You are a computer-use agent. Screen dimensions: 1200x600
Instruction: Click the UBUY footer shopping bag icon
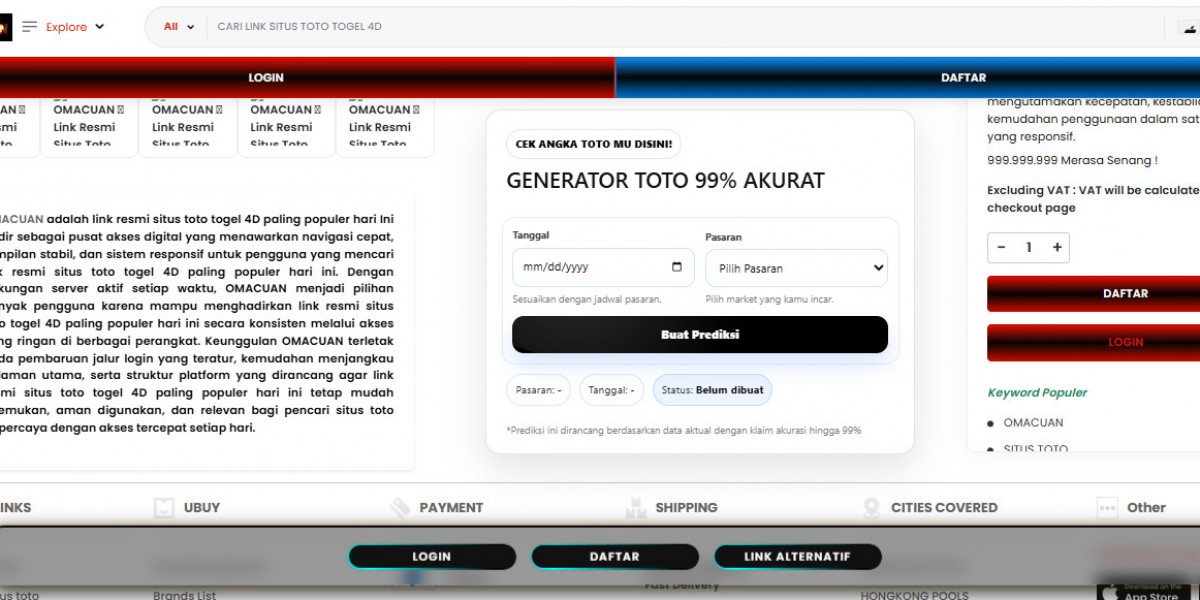tap(164, 508)
